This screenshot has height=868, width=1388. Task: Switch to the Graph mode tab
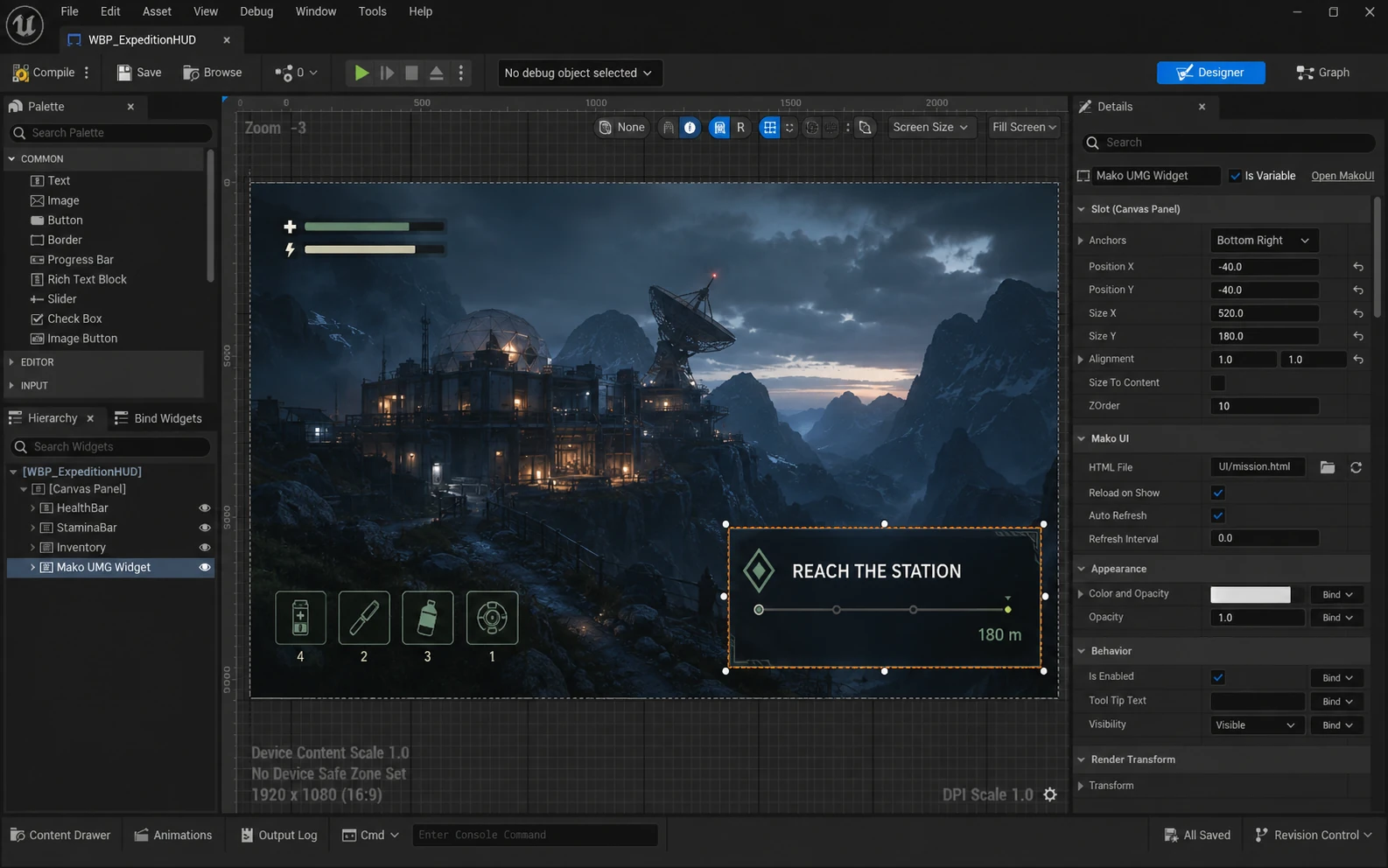point(1323,73)
